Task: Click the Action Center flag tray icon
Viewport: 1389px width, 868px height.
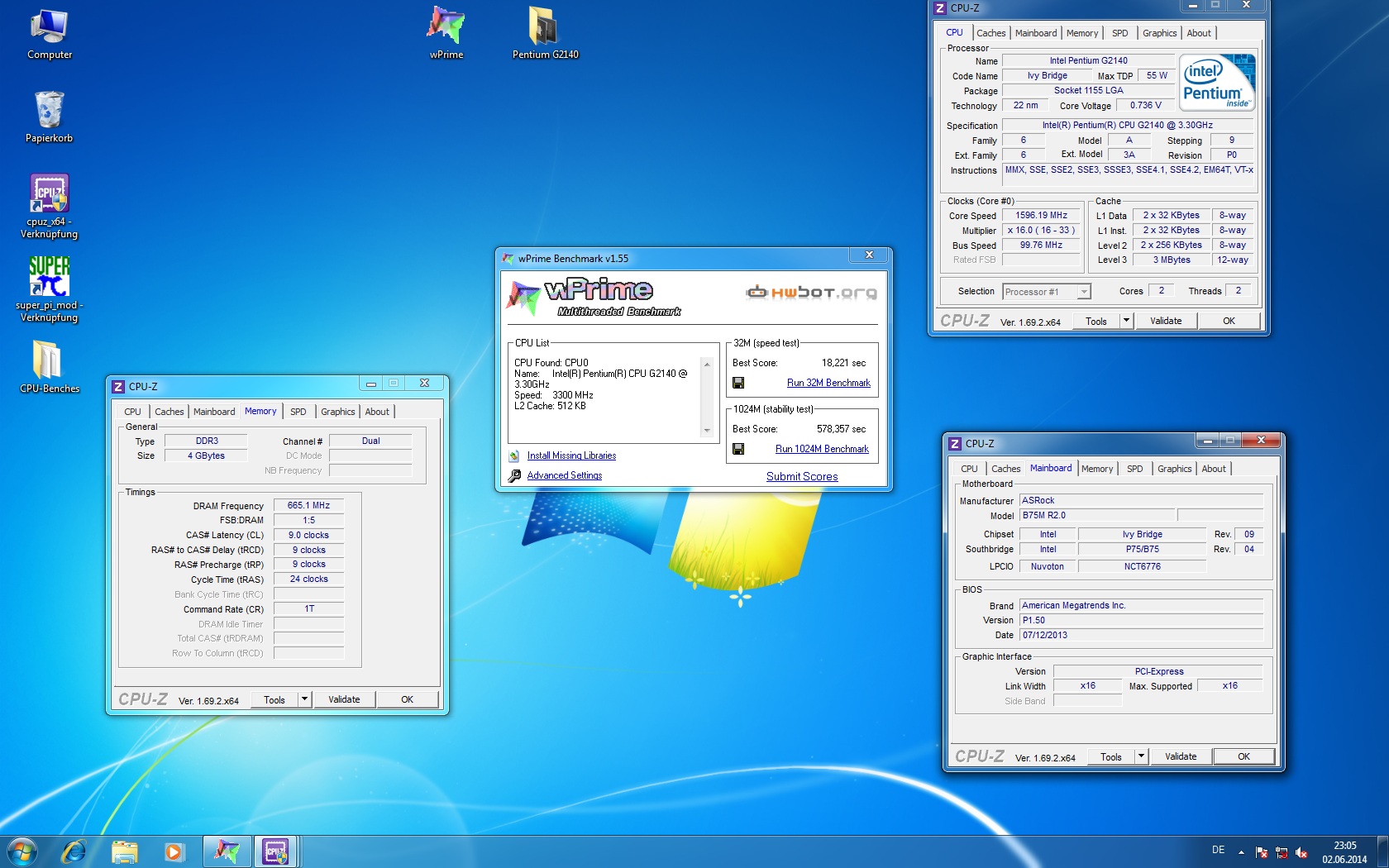Action: click(1262, 851)
